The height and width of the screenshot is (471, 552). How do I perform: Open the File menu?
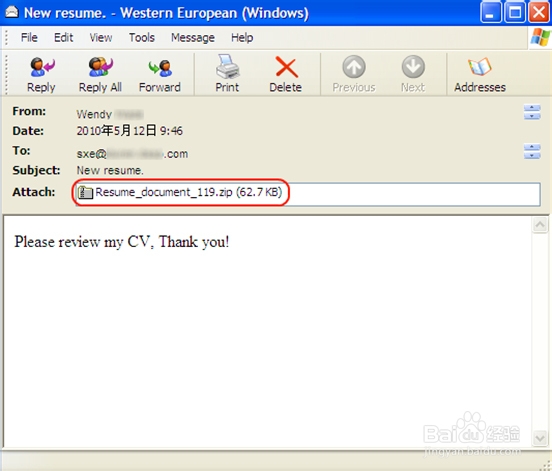[29, 37]
